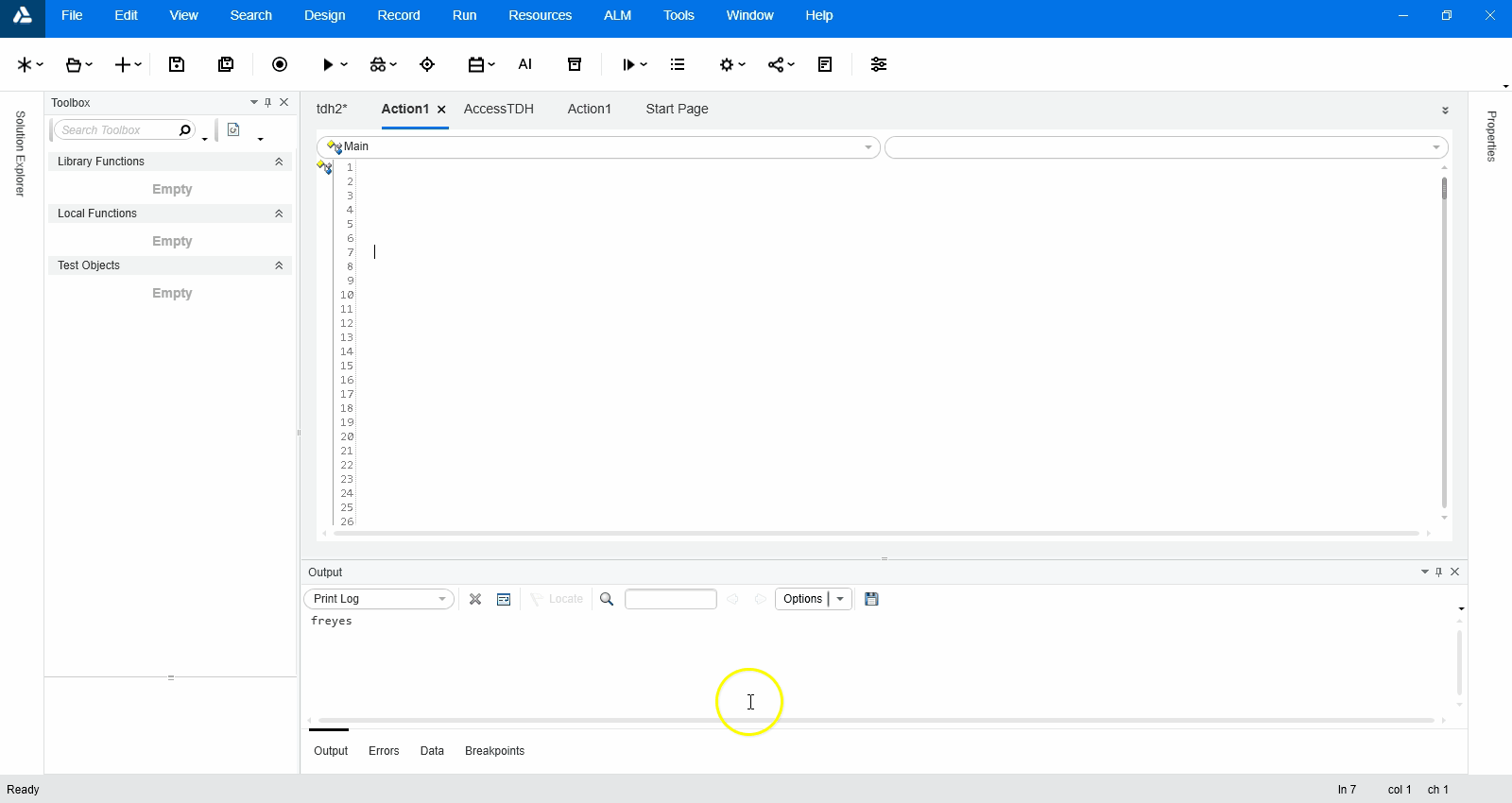Toggle the pin on the Toolbox panel
Viewport: 1512px width, 803px height.
pos(268,102)
